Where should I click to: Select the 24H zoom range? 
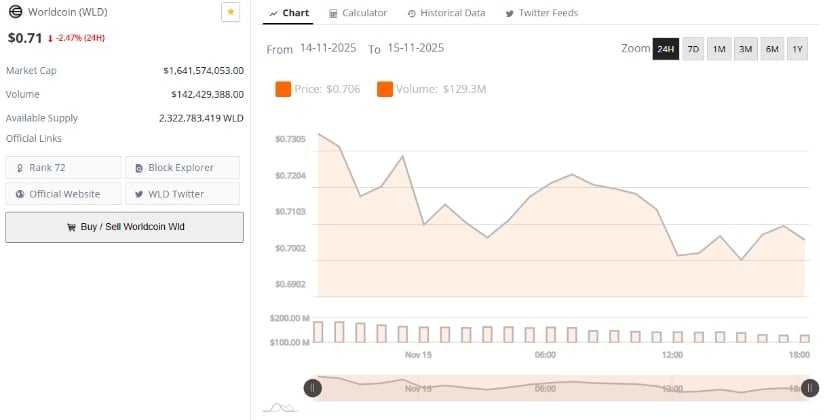click(665, 49)
